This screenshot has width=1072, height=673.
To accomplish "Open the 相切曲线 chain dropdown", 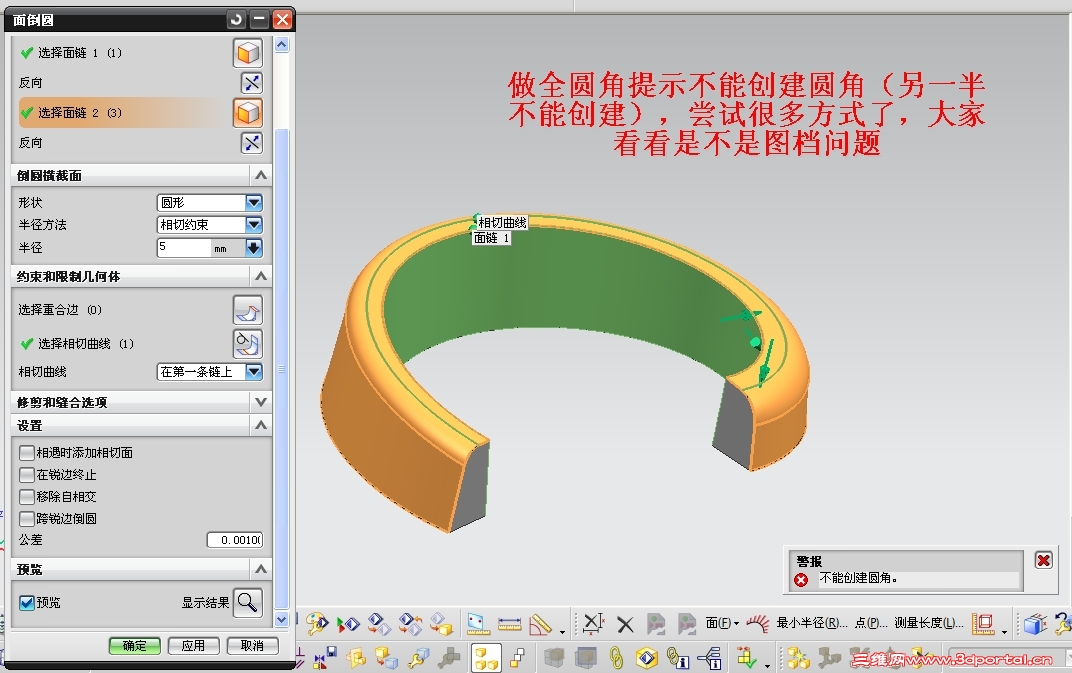I will [x=254, y=371].
